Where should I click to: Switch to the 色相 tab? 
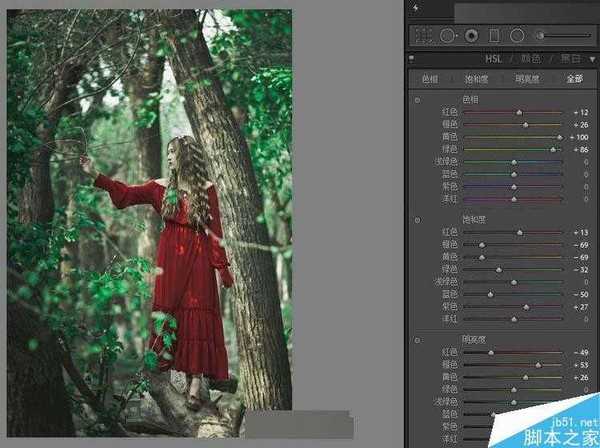tap(430, 79)
